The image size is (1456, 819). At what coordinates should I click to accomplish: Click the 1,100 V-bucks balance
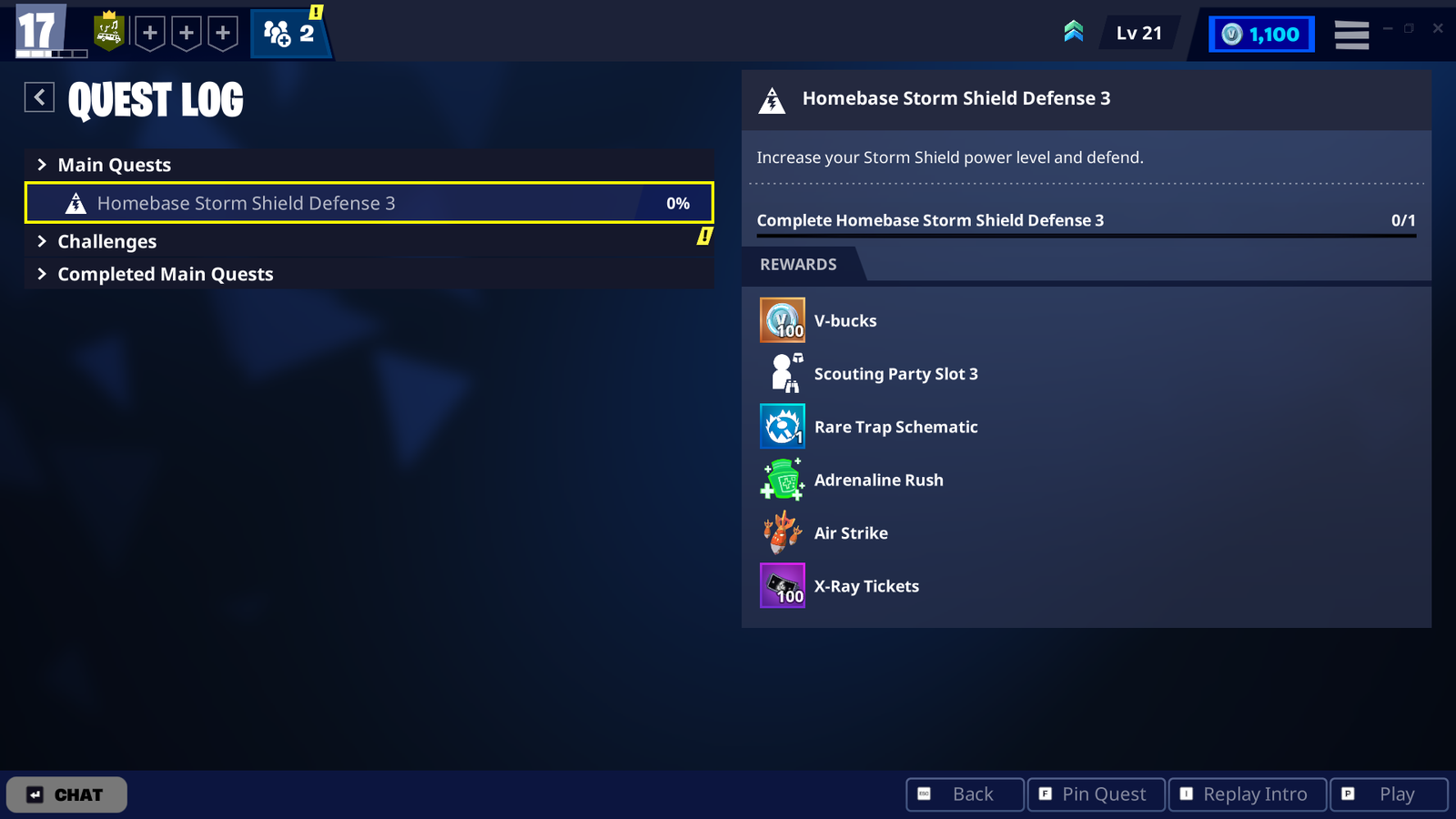tap(1260, 35)
